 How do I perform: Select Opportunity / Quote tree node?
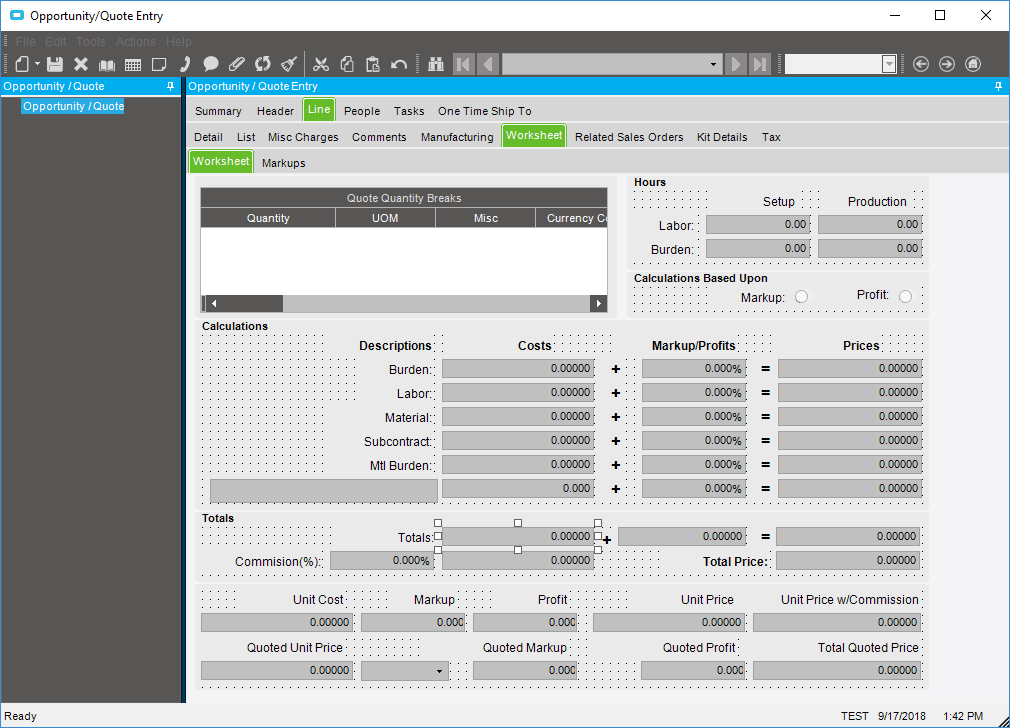pyautogui.click(x=73, y=106)
